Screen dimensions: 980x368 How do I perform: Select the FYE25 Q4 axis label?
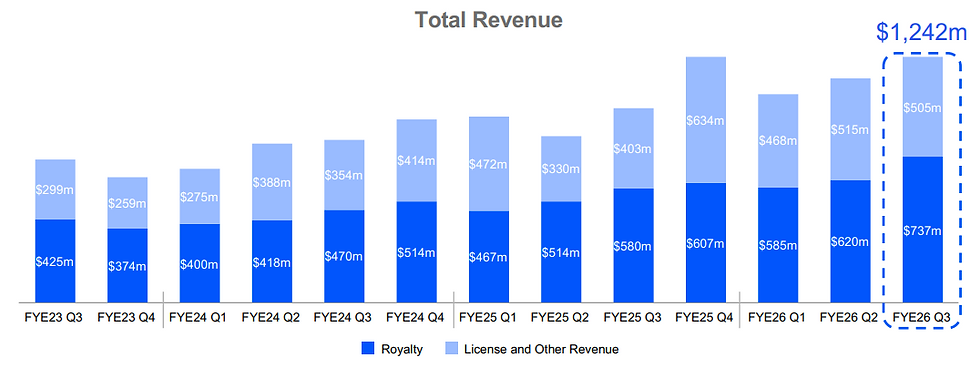[705, 317]
